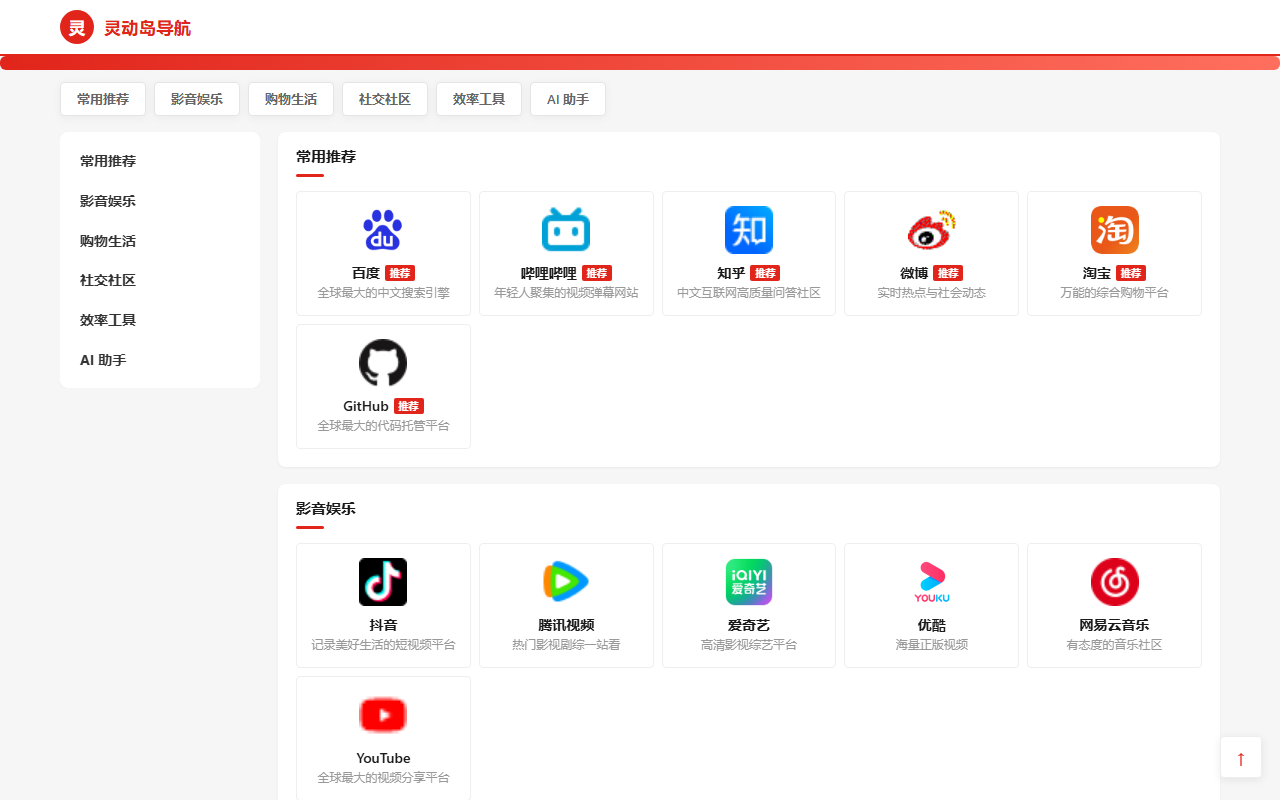Open the 抖音 music note icon

pyautogui.click(x=383, y=582)
